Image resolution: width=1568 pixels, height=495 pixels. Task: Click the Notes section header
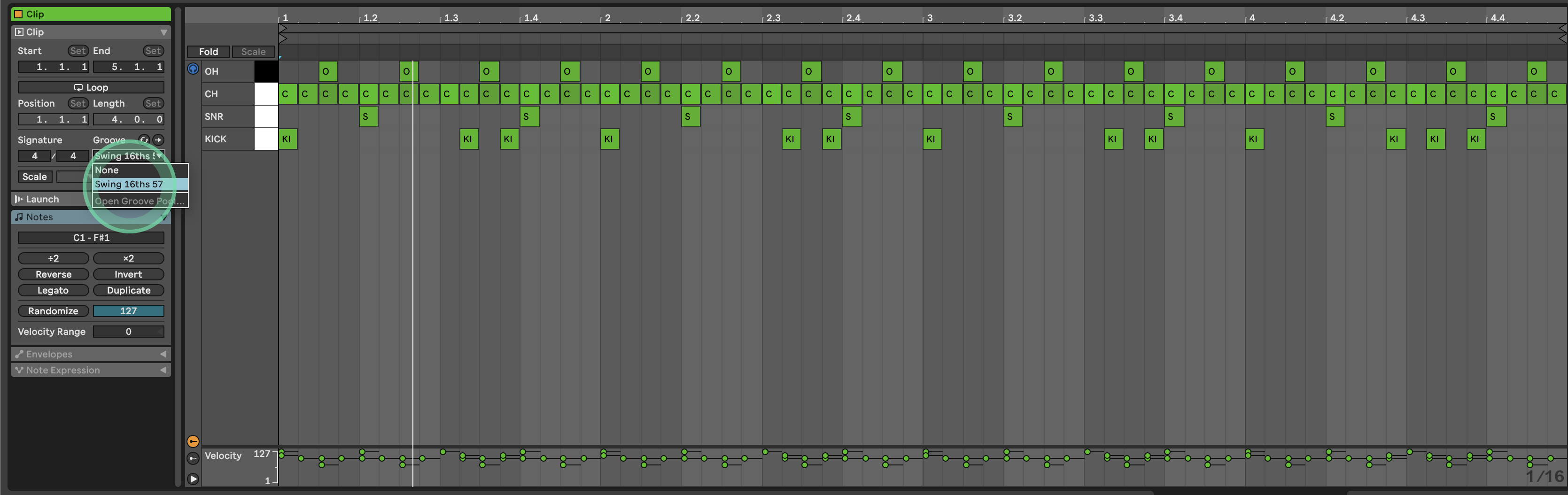coord(91,217)
